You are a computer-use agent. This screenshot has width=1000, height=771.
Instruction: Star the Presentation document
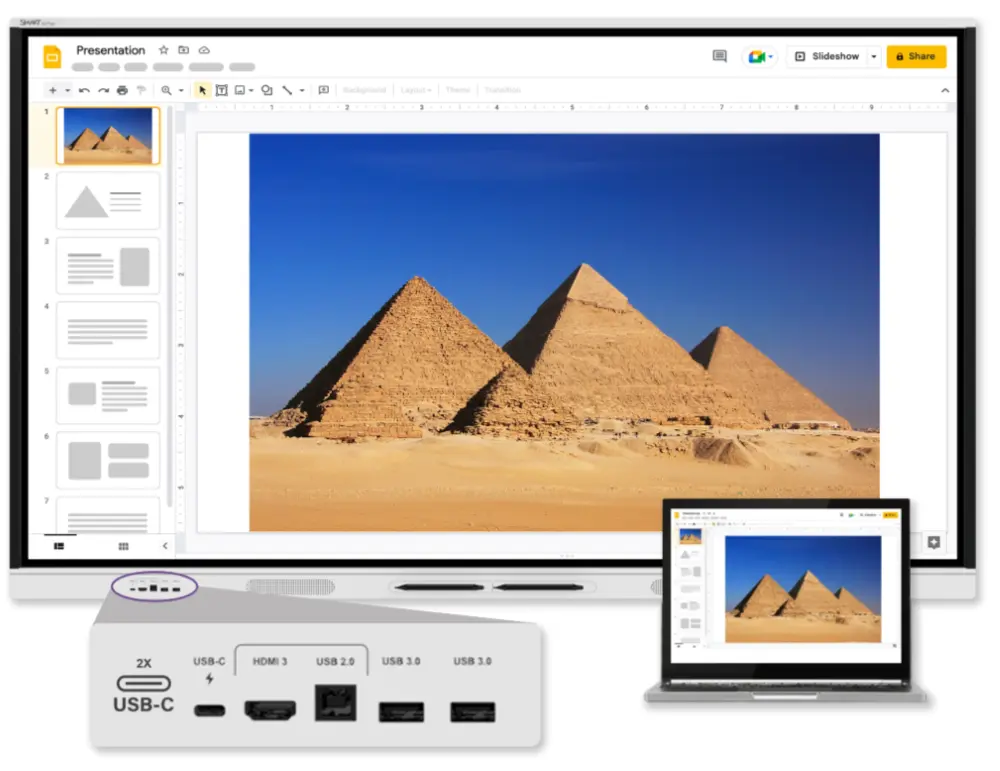[x=164, y=50]
